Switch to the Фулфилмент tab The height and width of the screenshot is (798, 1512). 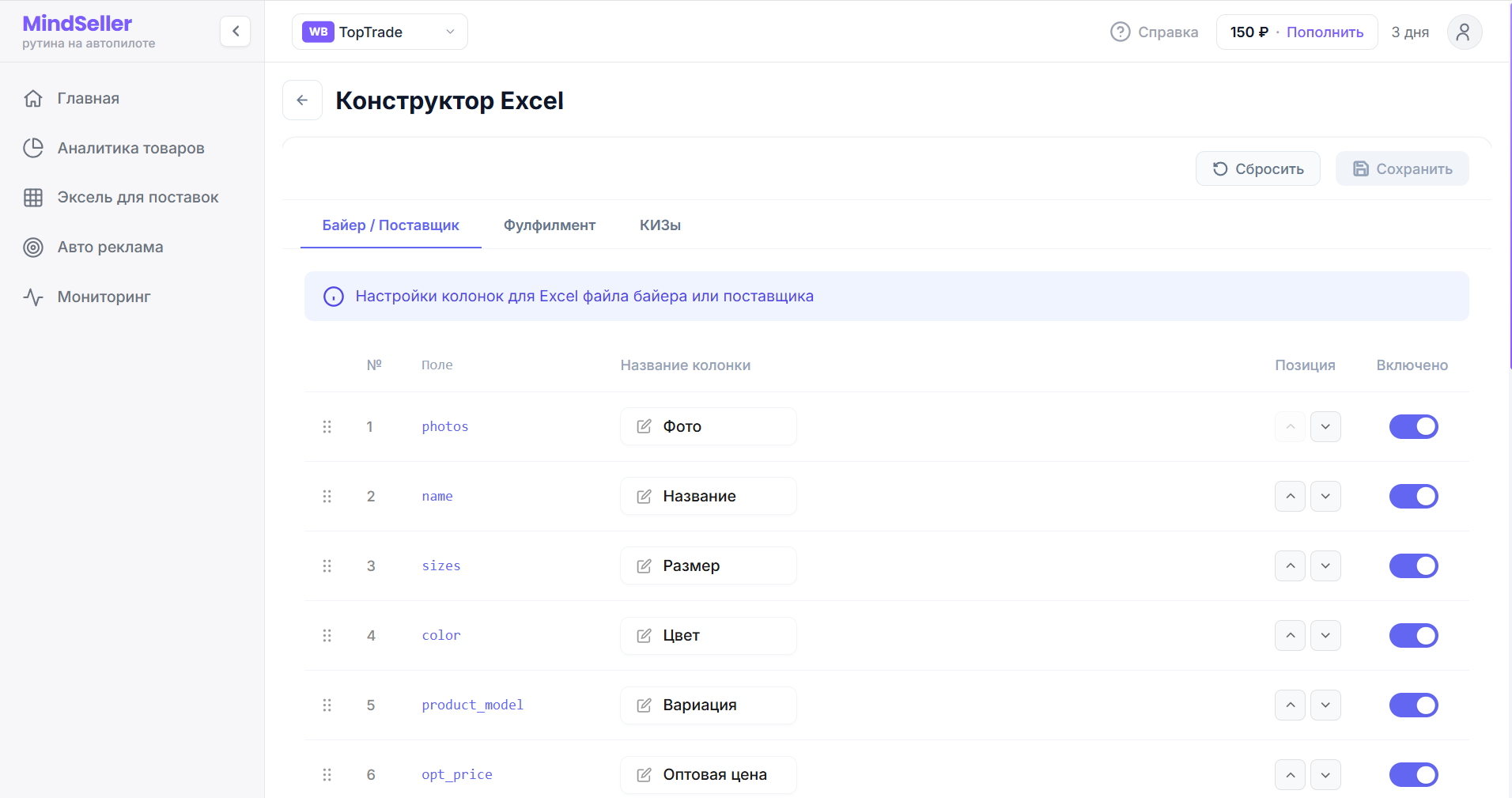pos(550,225)
